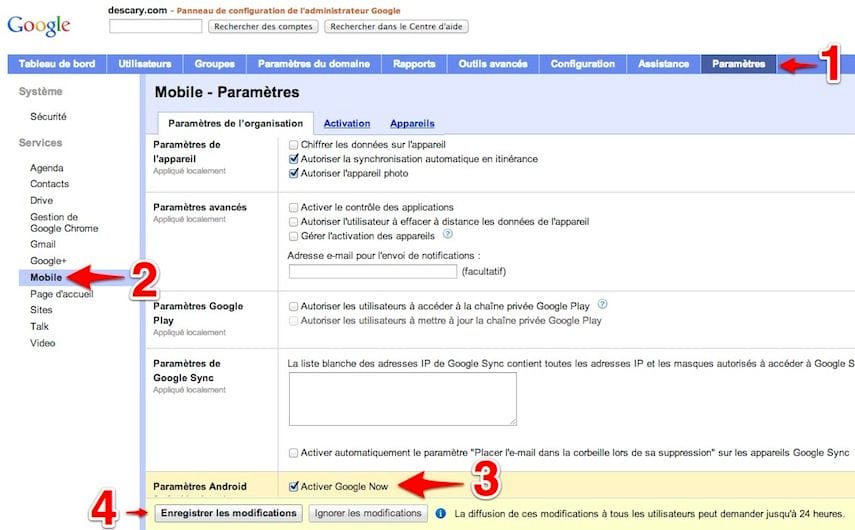Open Sécurité in sidebar
This screenshot has height=530, width=855.
click(x=49, y=116)
